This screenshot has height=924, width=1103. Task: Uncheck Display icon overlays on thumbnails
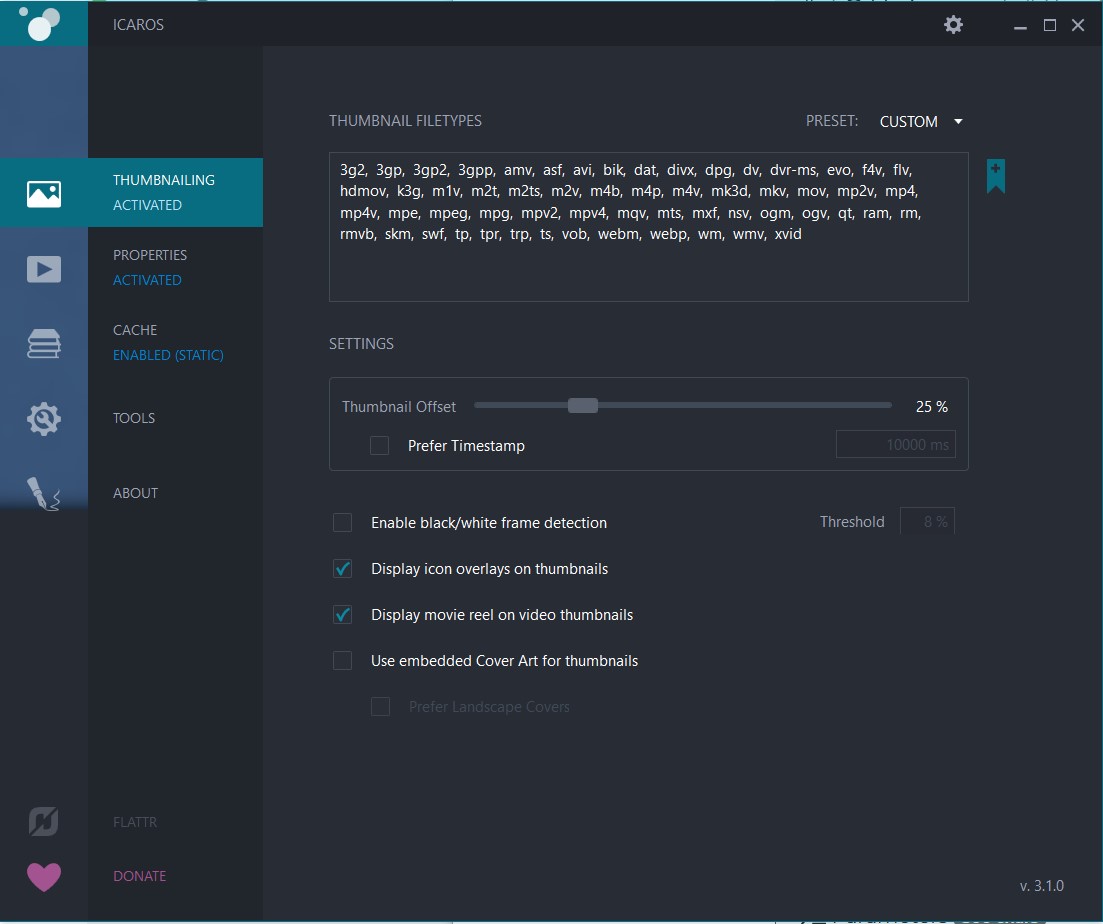coord(343,569)
